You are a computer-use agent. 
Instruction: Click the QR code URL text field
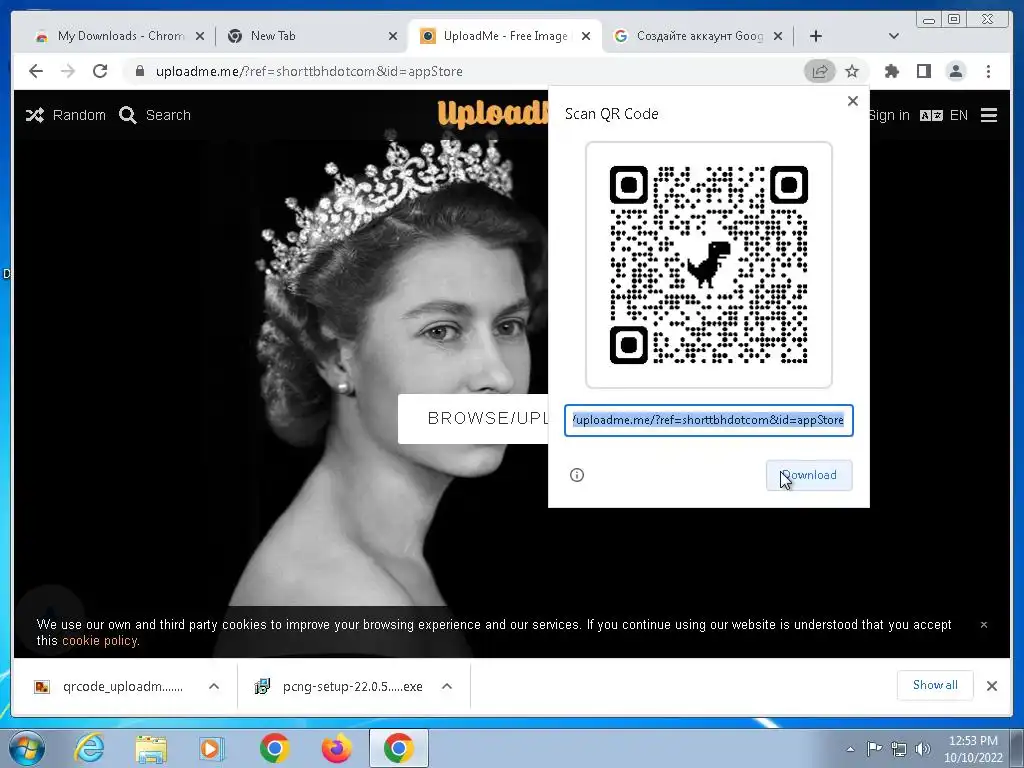pos(709,420)
